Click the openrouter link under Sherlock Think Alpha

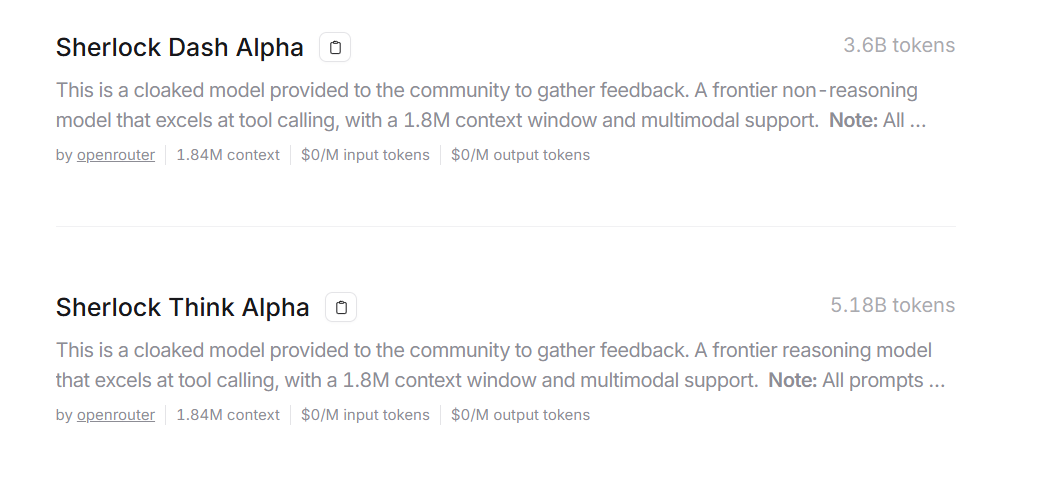[x=116, y=415]
